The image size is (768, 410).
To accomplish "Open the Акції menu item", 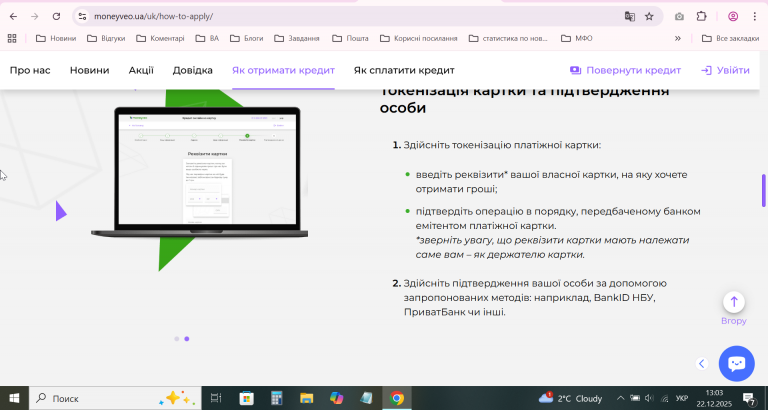I will point(141,71).
